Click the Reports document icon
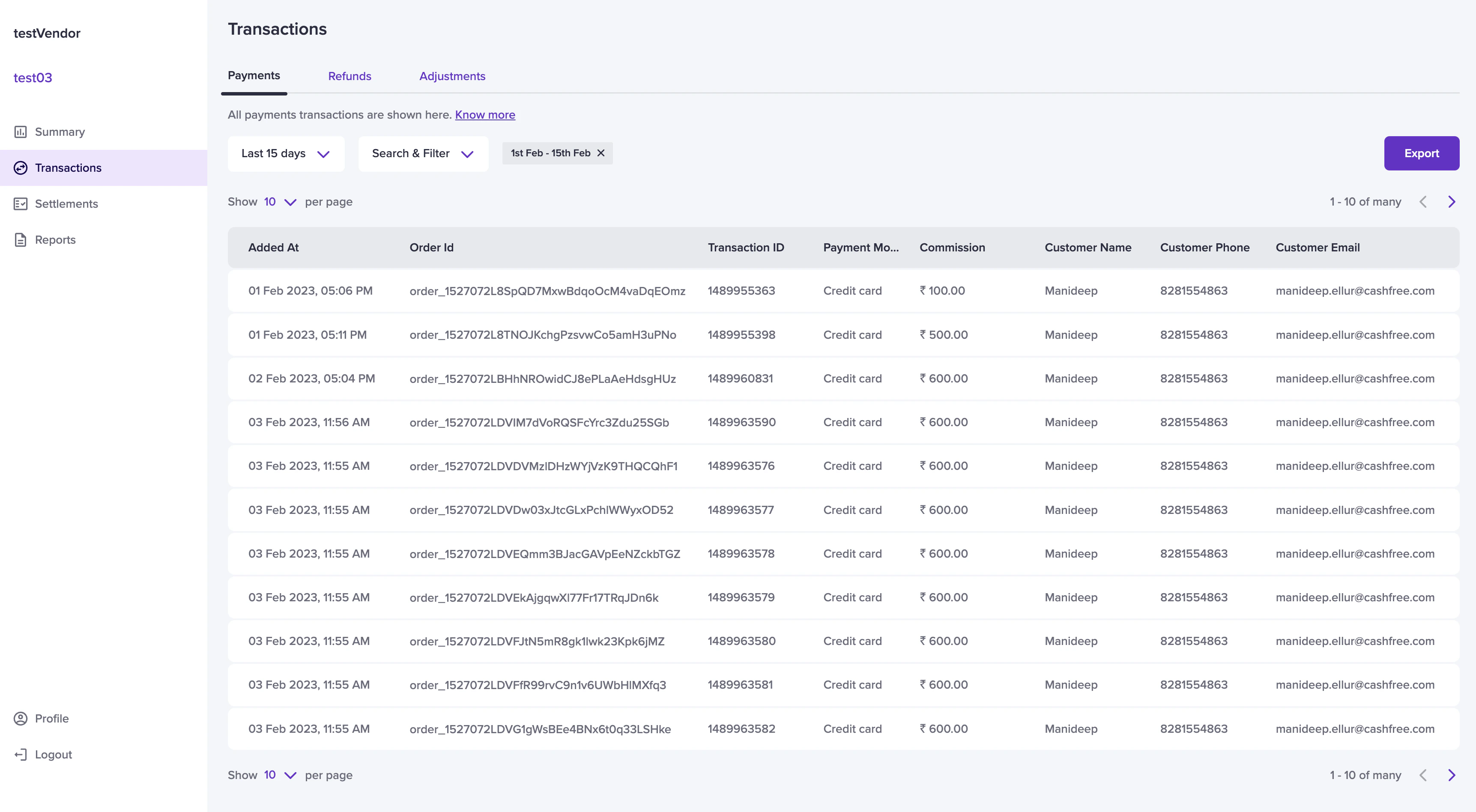Viewport: 1476px width, 812px height. pos(21,240)
